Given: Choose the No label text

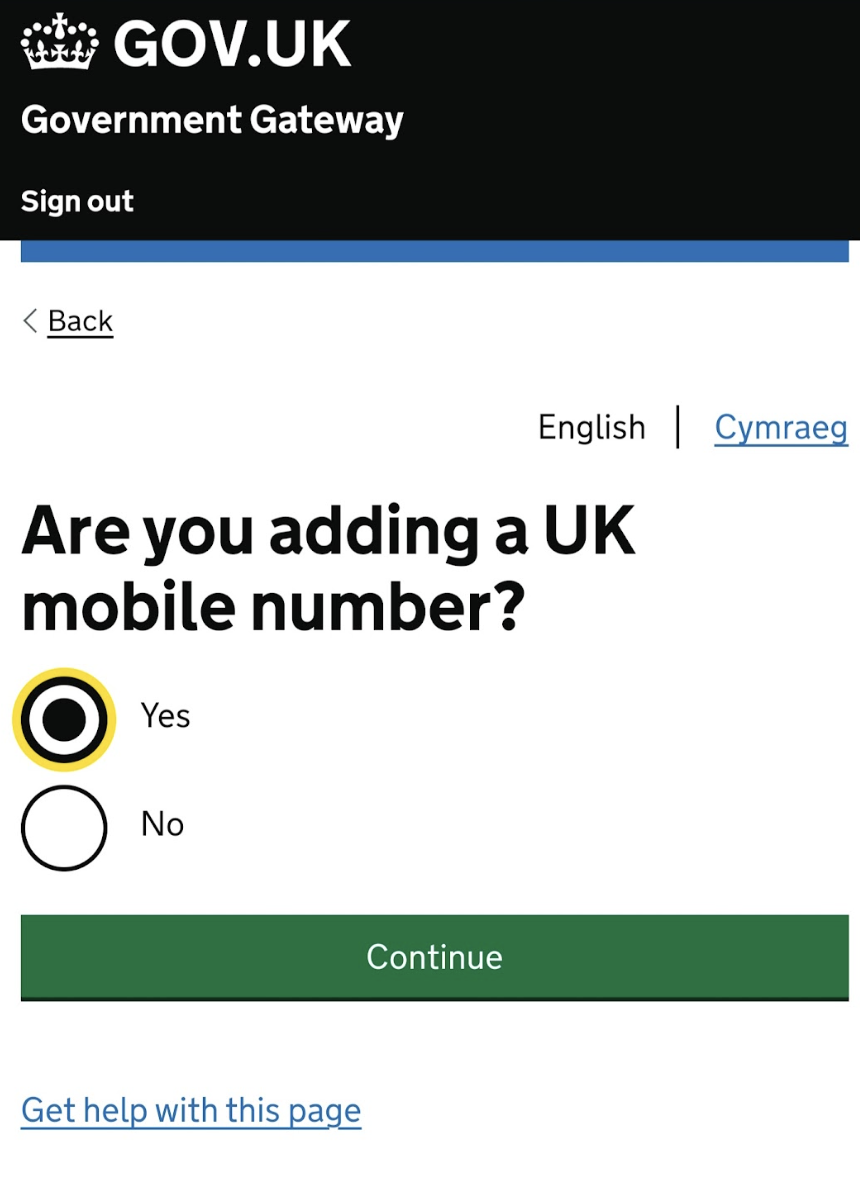Looking at the screenshot, I should tap(163, 824).
